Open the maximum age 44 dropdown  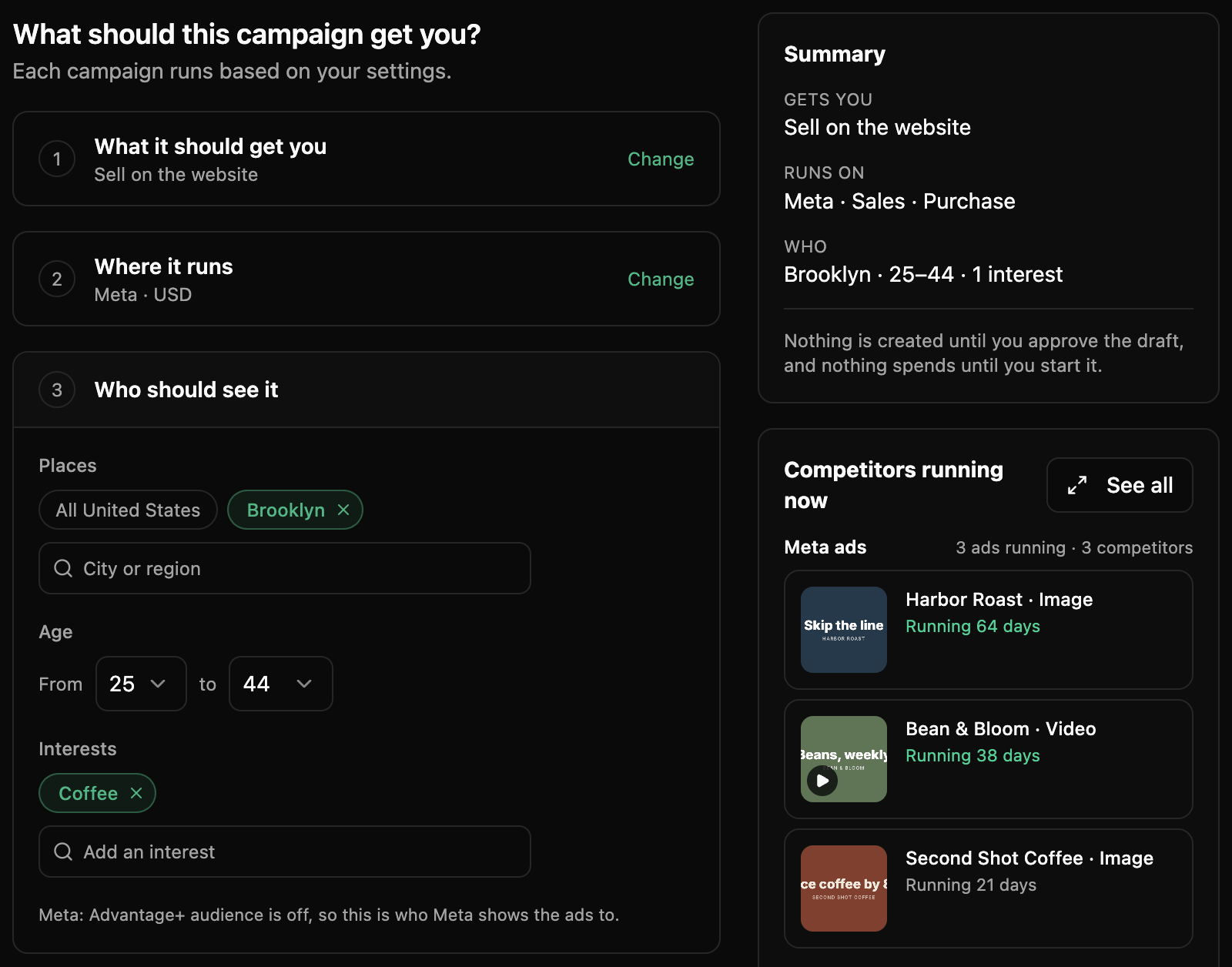click(280, 684)
